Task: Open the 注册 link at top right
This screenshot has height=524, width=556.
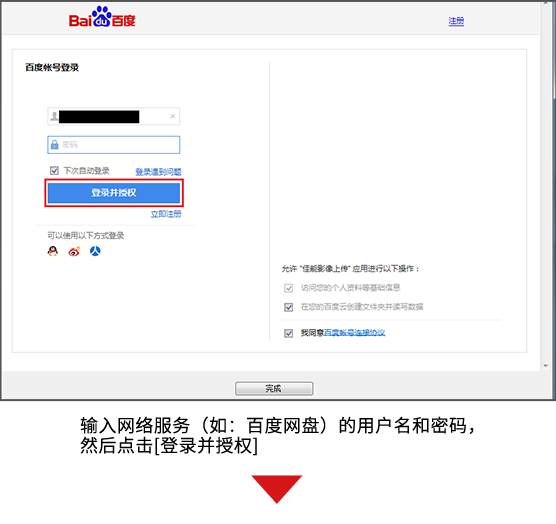Action: coord(456,21)
